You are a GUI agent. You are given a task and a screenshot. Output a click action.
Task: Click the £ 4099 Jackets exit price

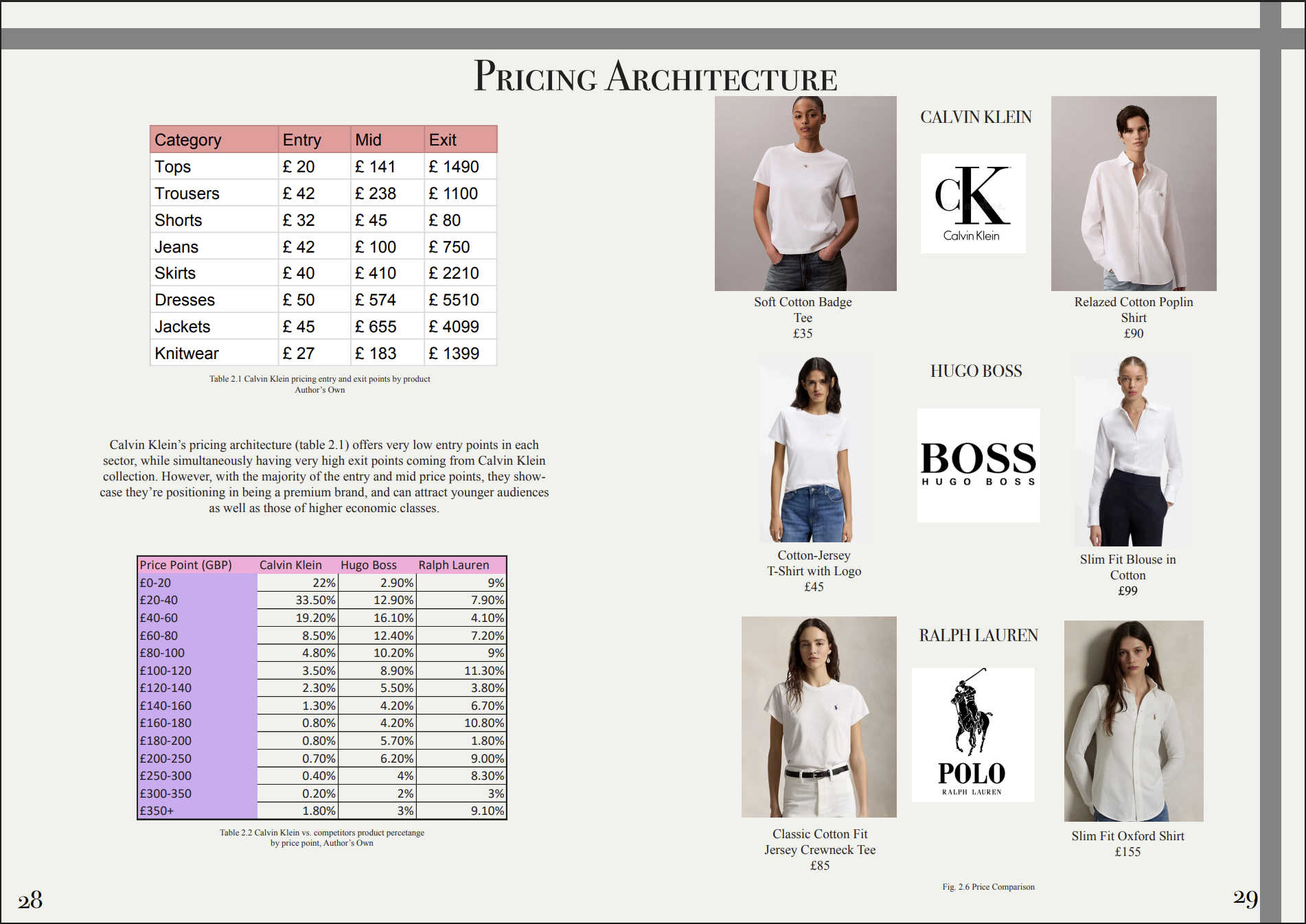click(x=454, y=327)
